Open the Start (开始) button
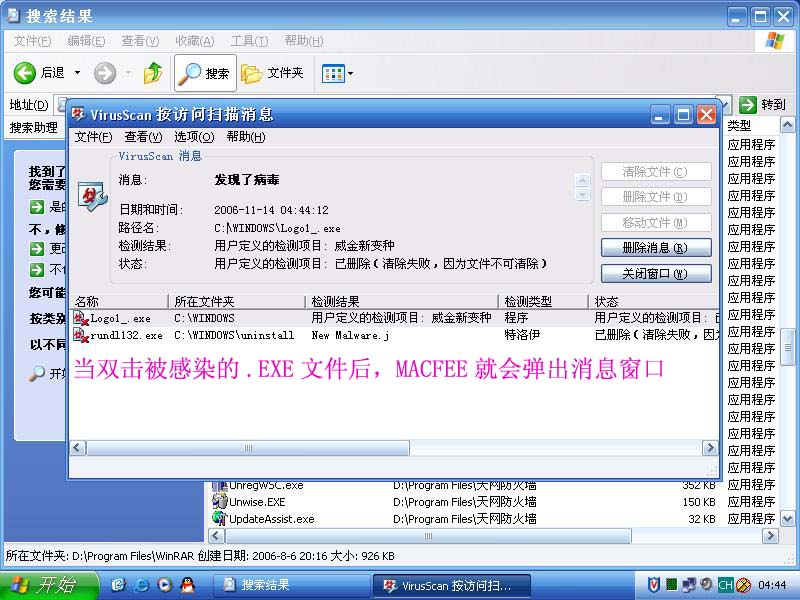The width and height of the screenshot is (800, 600). [49, 585]
